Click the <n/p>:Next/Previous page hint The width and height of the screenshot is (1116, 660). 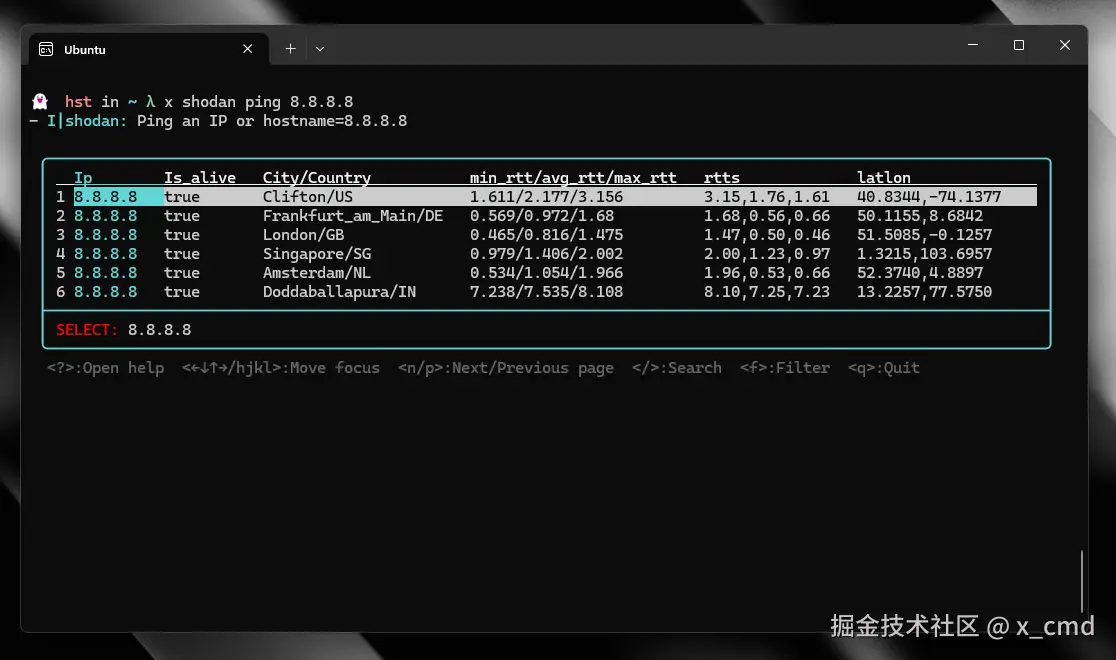(x=505, y=368)
